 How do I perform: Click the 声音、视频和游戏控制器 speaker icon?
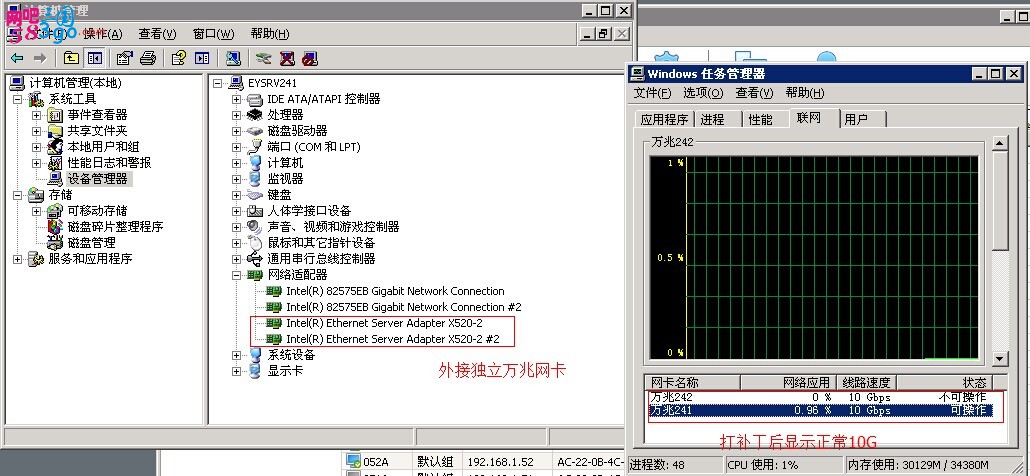point(255,227)
